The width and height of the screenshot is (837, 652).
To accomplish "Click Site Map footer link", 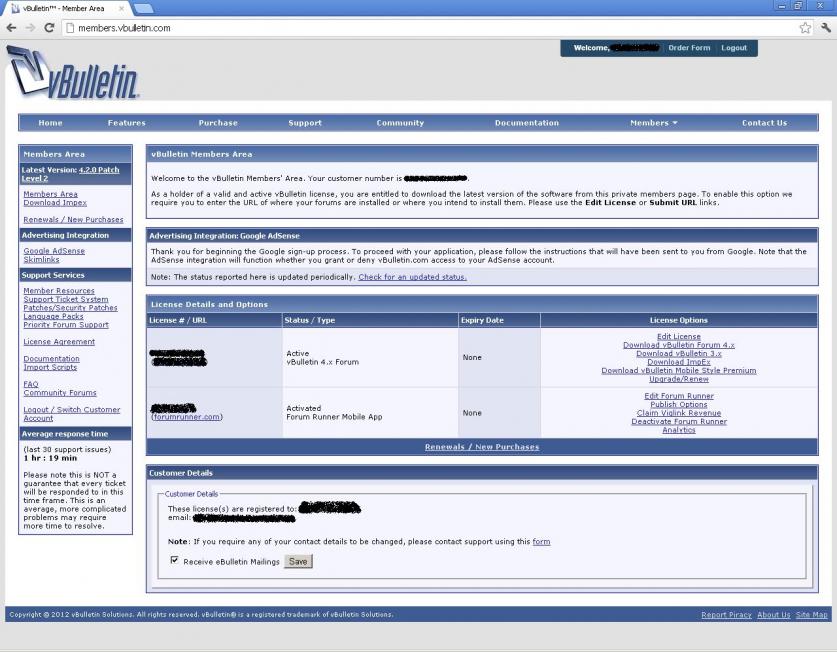I will click(811, 615).
